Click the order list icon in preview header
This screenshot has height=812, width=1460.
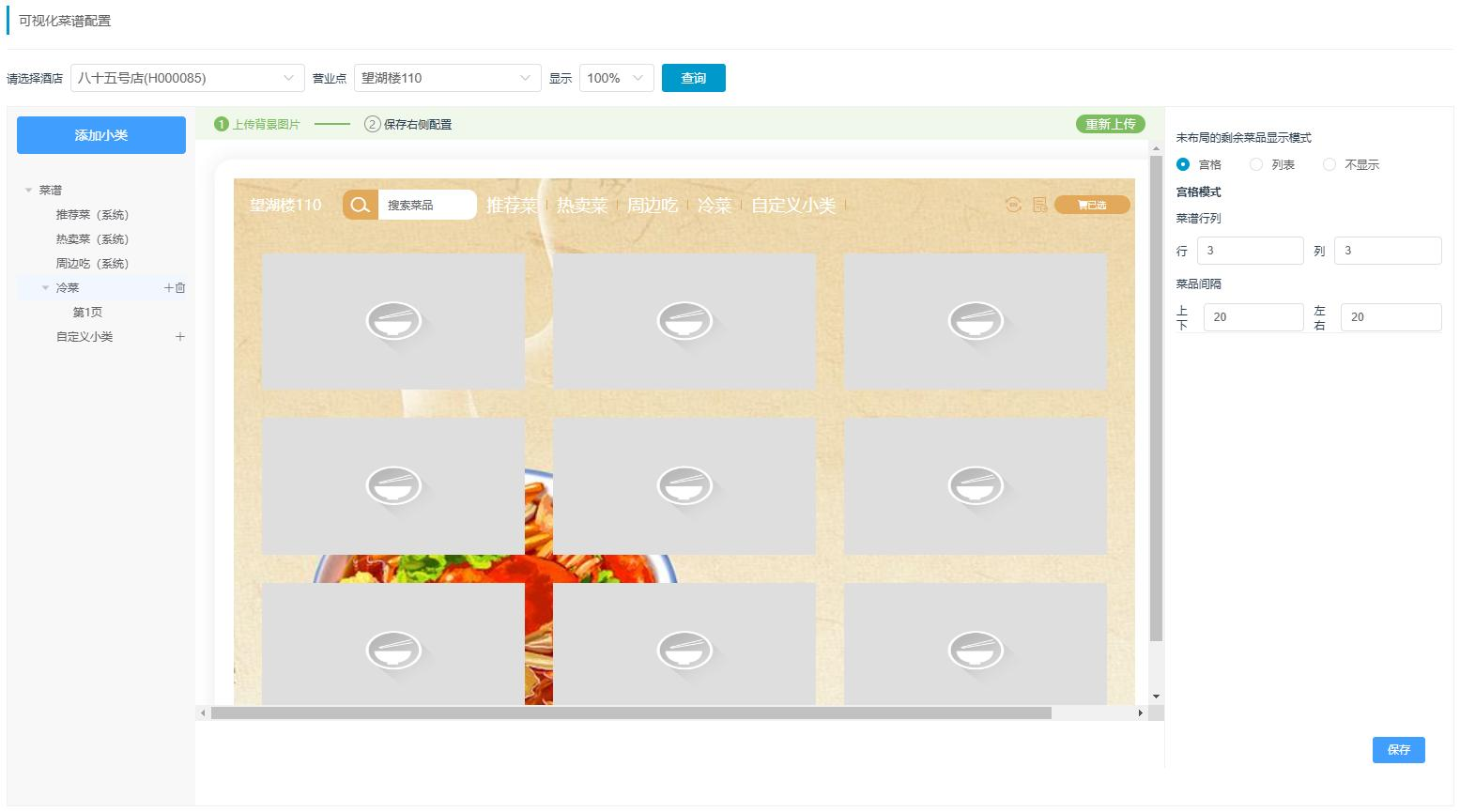click(x=1039, y=205)
